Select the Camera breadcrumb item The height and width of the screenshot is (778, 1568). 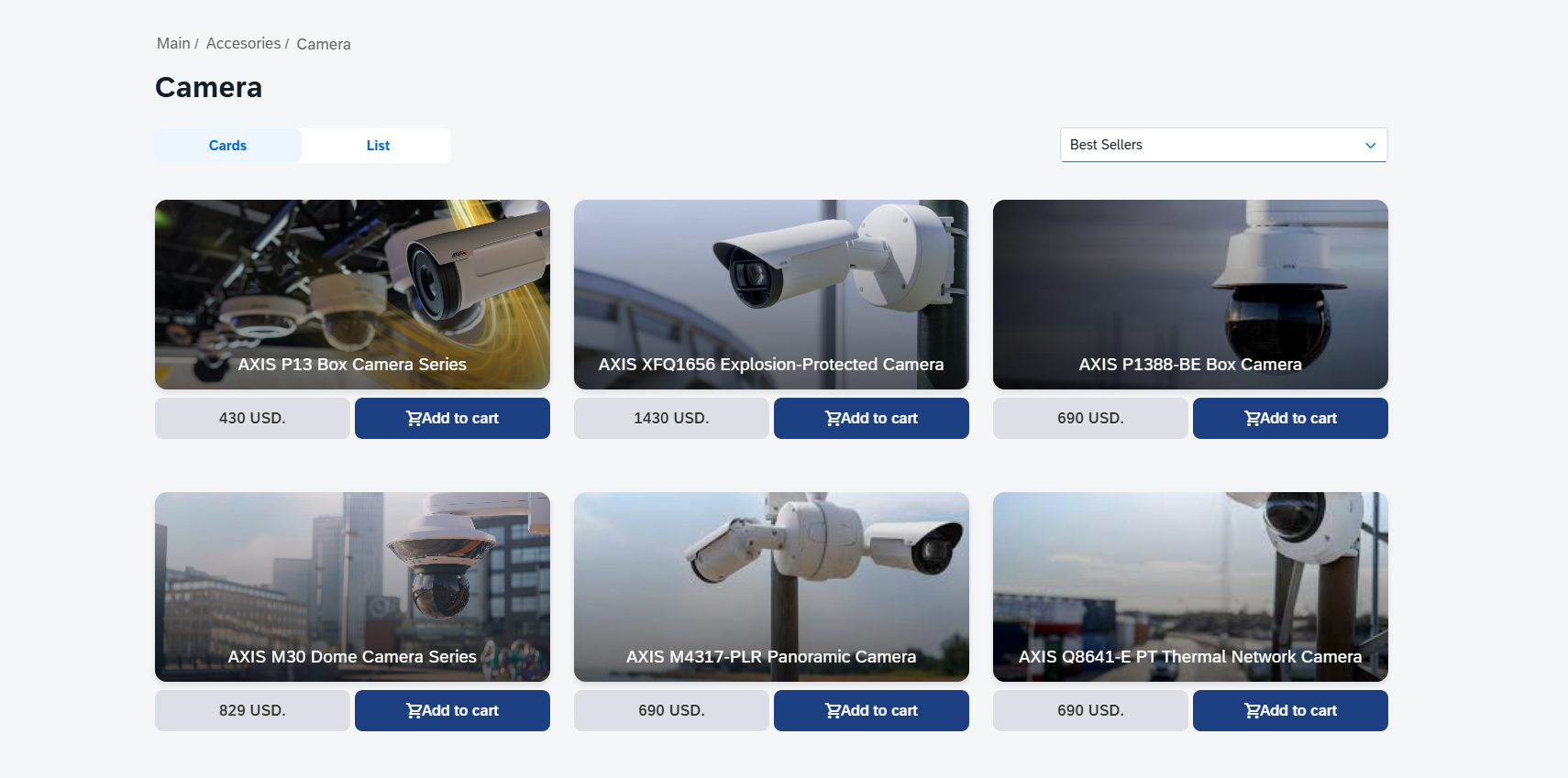pos(324,44)
